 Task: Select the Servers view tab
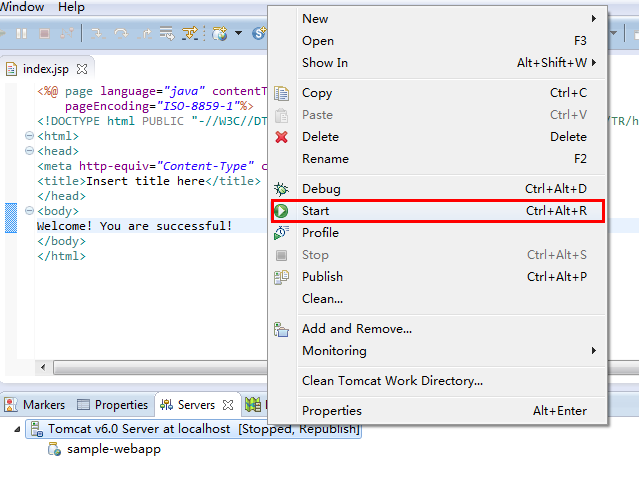(196, 405)
